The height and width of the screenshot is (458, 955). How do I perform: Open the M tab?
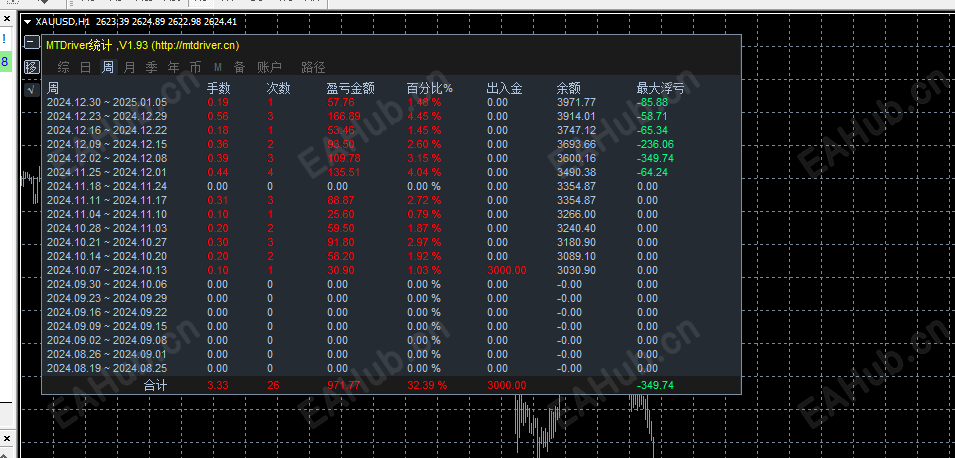pyautogui.click(x=217, y=68)
